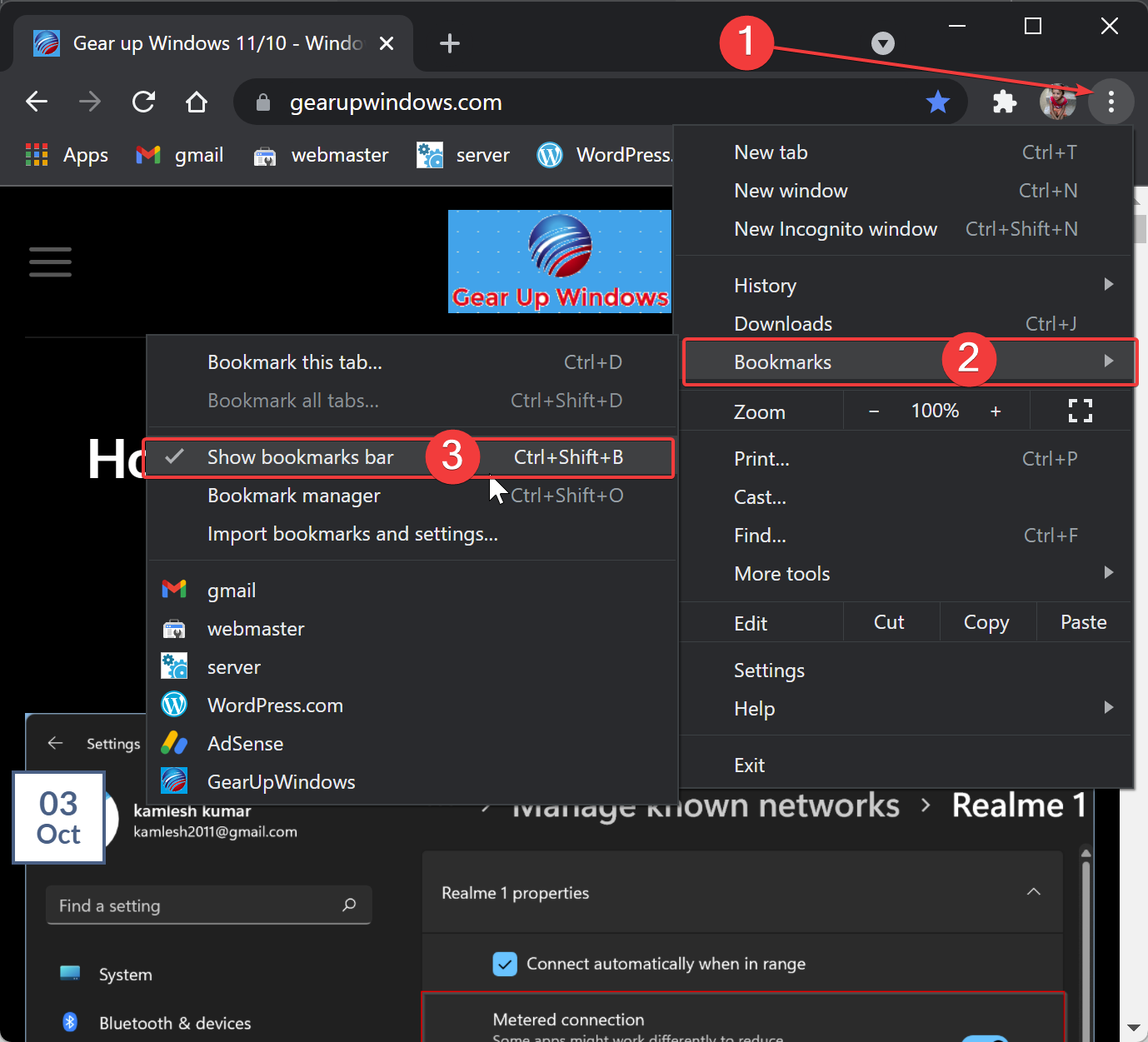The height and width of the screenshot is (1042, 1148).
Task: Select Print from Chrome menu
Action: (x=906, y=459)
